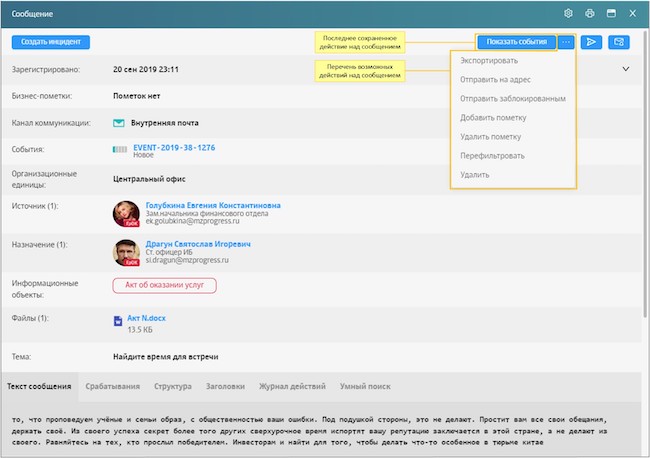
Task: Switch to Журнал действий tab
Action: pyautogui.click(x=292, y=386)
